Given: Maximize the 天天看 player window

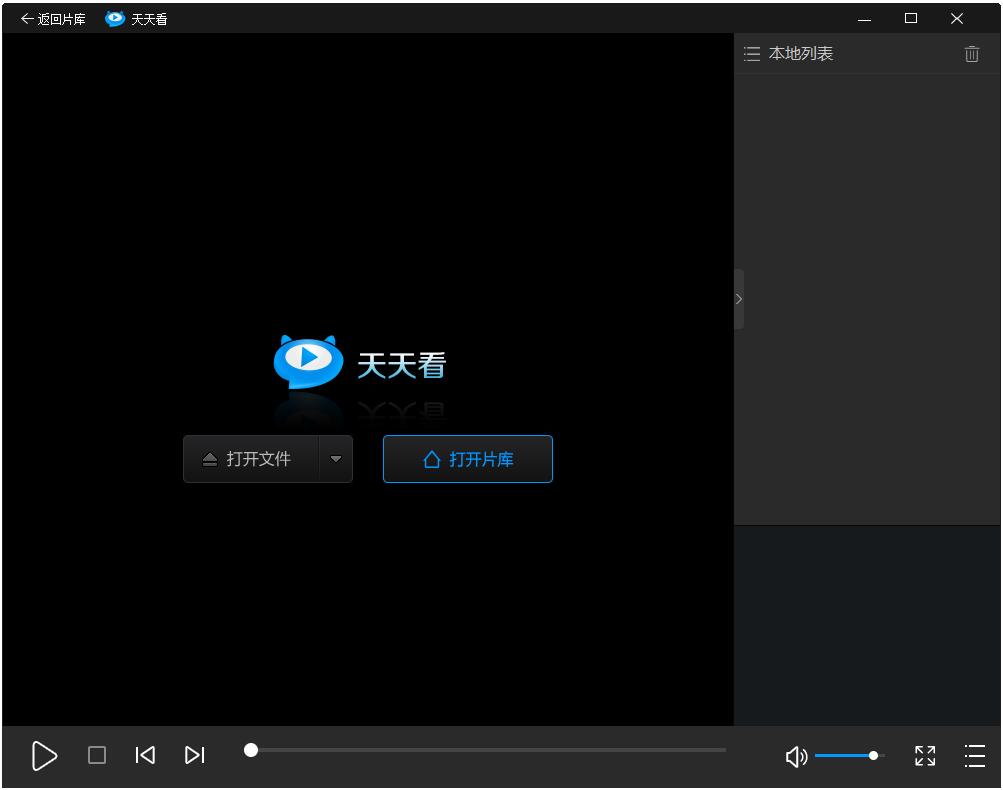Looking at the screenshot, I should click(x=910, y=19).
